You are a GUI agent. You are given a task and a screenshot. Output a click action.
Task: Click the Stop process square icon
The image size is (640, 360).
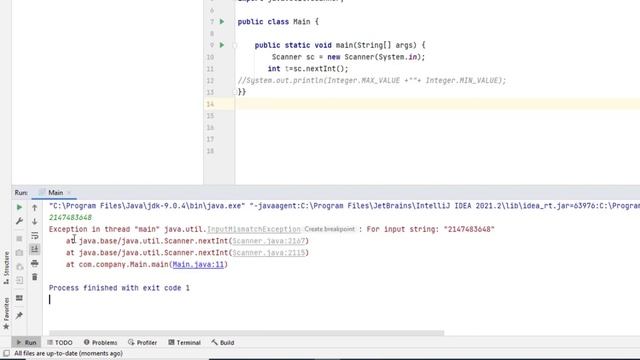pos(19,238)
